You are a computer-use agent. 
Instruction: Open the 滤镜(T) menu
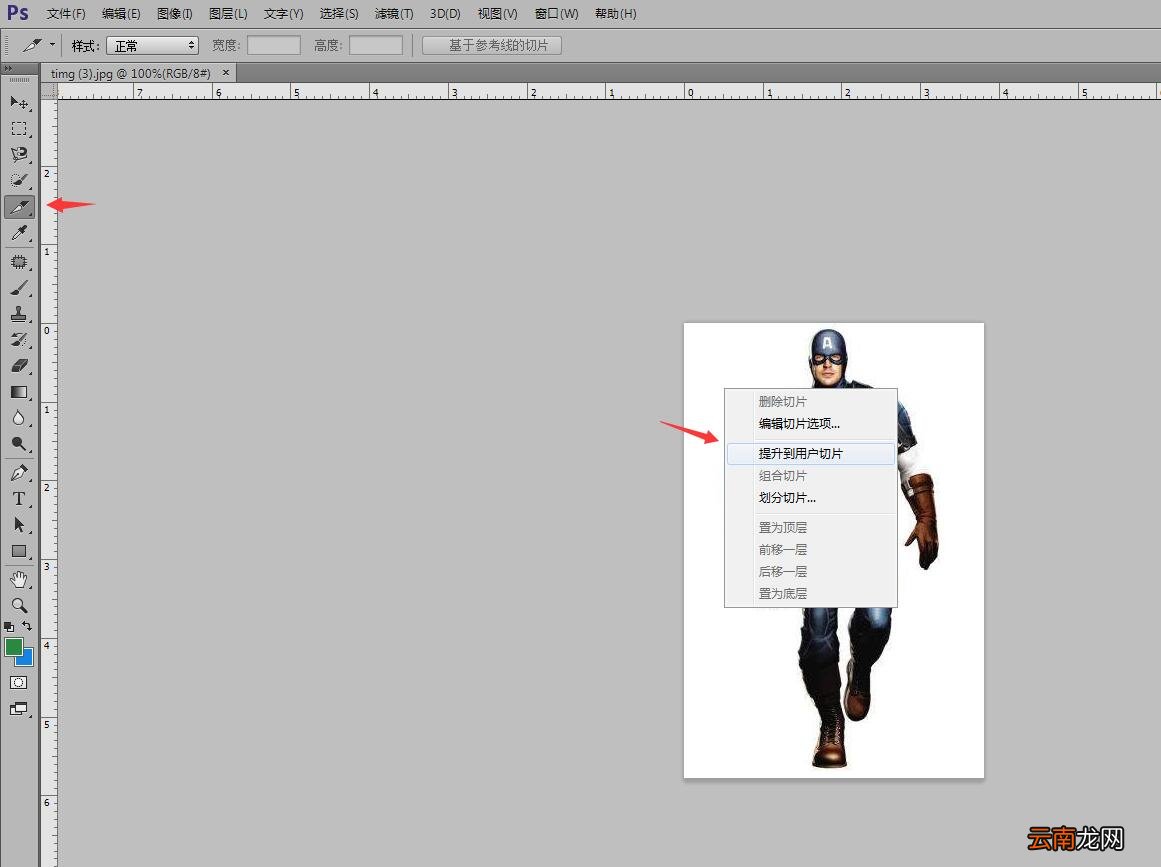click(394, 14)
